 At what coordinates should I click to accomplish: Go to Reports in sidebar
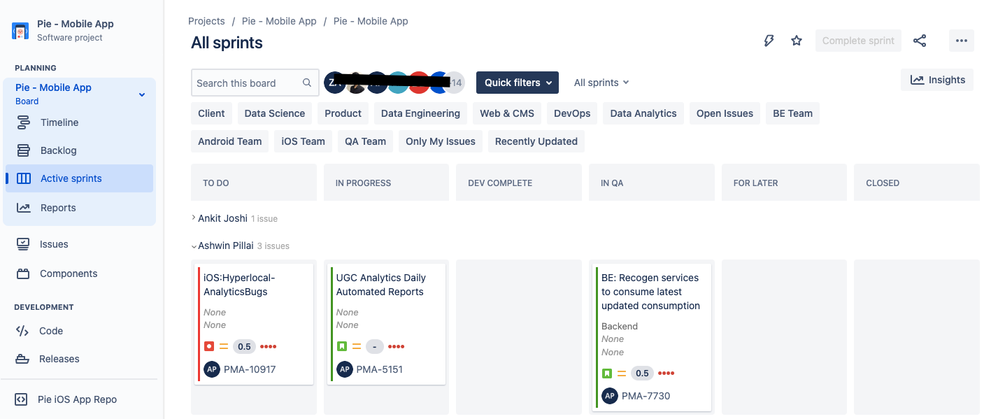58,208
